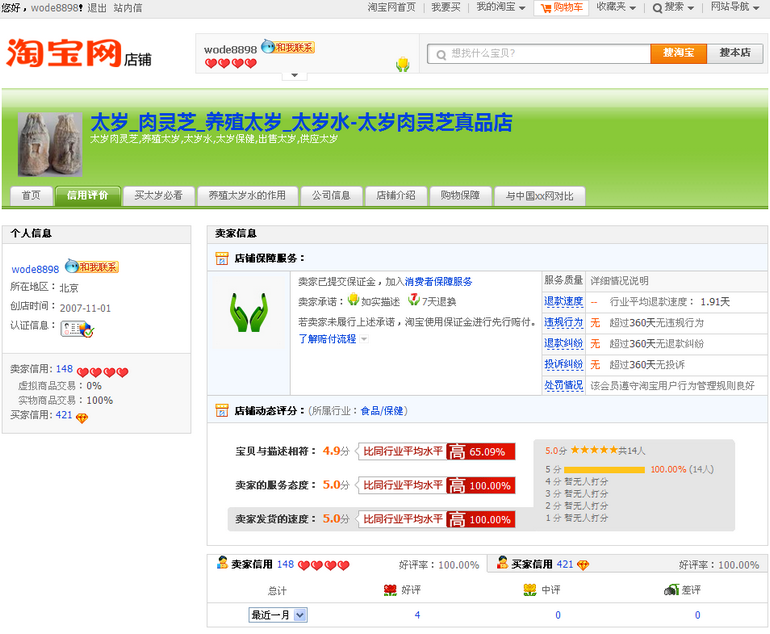
Task: Click the 好评 red flower icon
Action: click(390, 590)
